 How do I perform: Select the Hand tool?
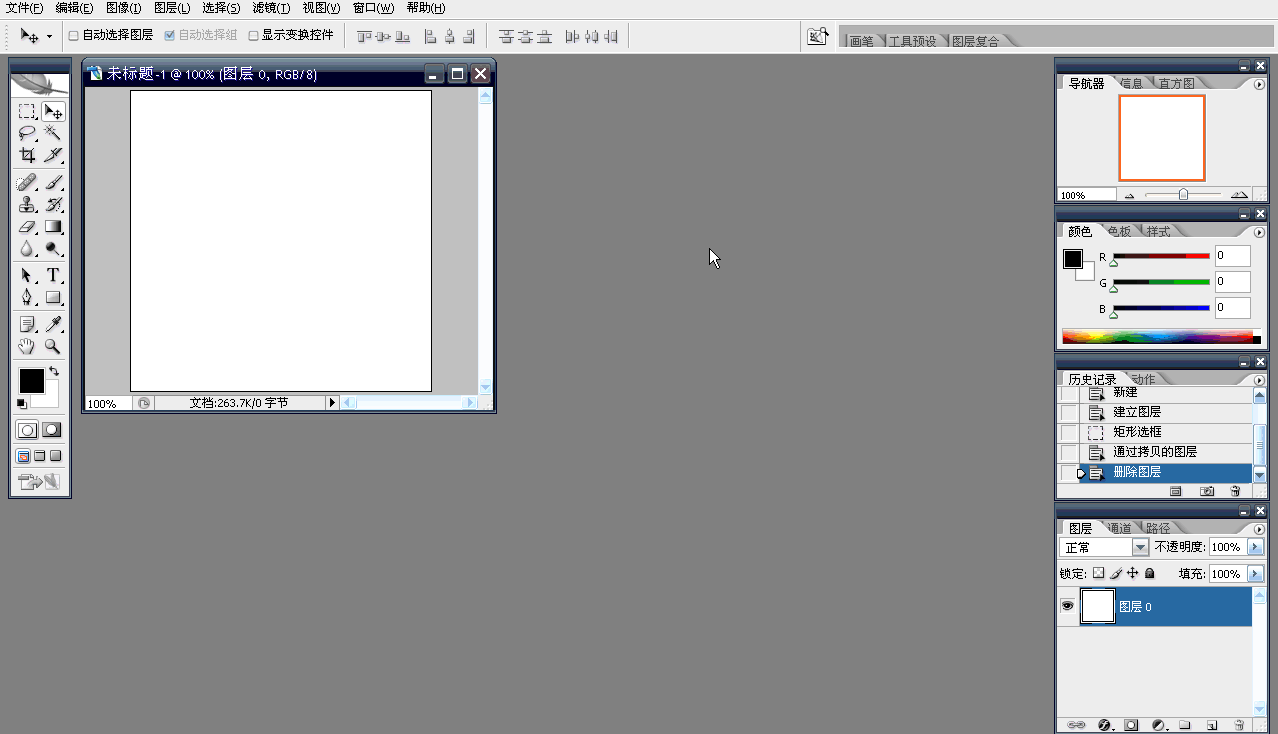(x=27, y=347)
